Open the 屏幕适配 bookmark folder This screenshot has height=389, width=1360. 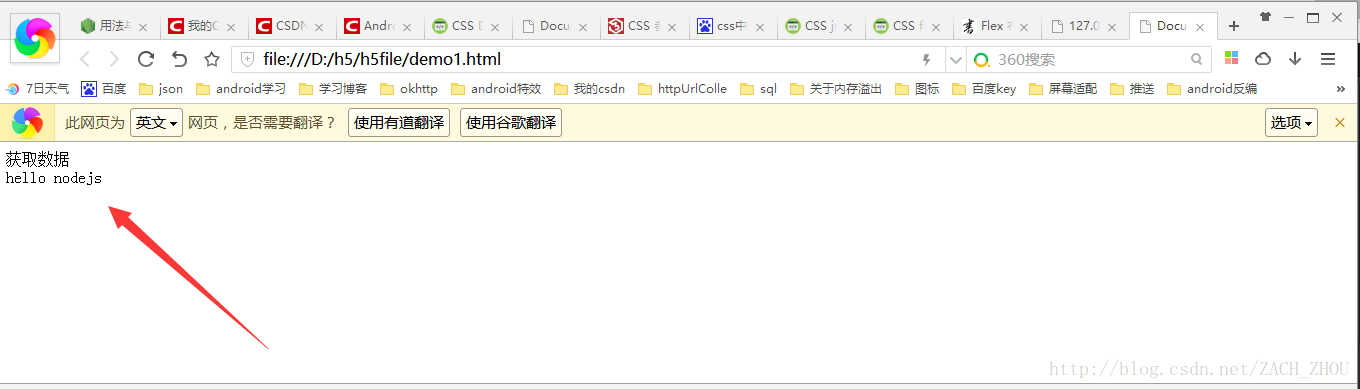[x=1063, y=89]
